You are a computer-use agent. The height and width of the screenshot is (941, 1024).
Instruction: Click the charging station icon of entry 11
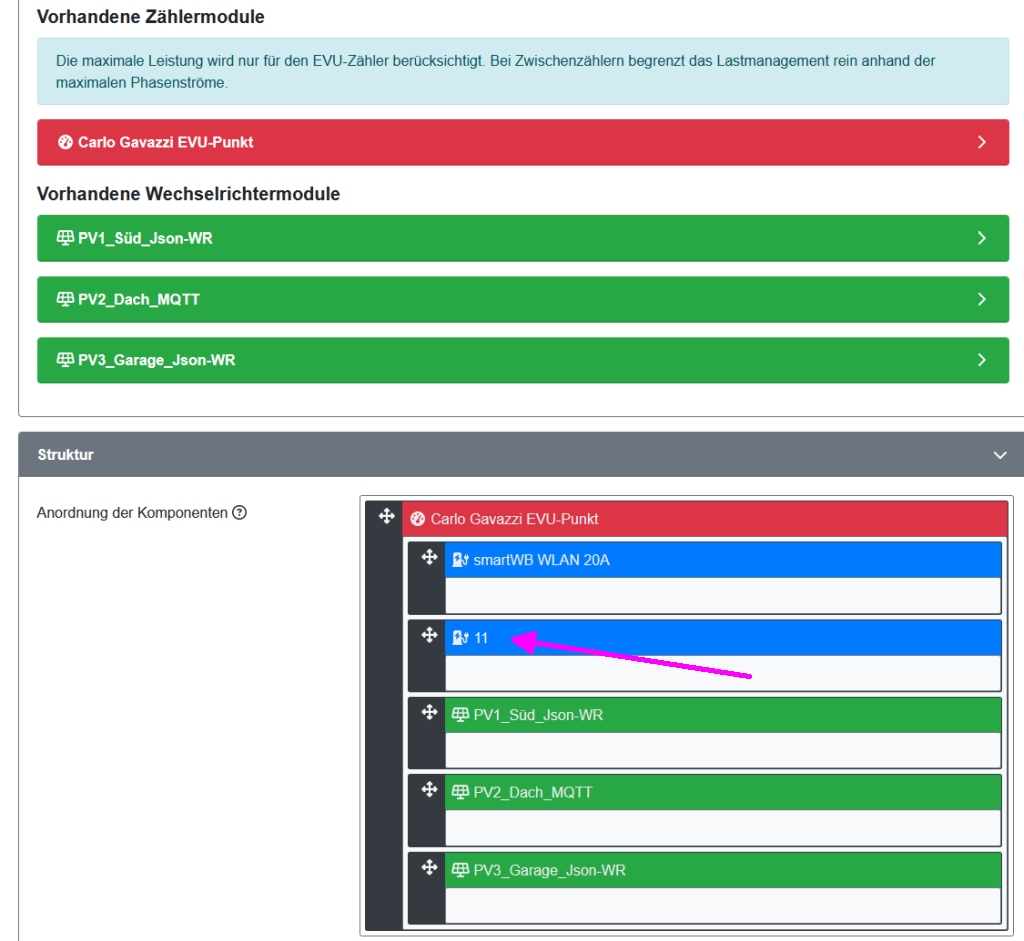coord(460,637)
